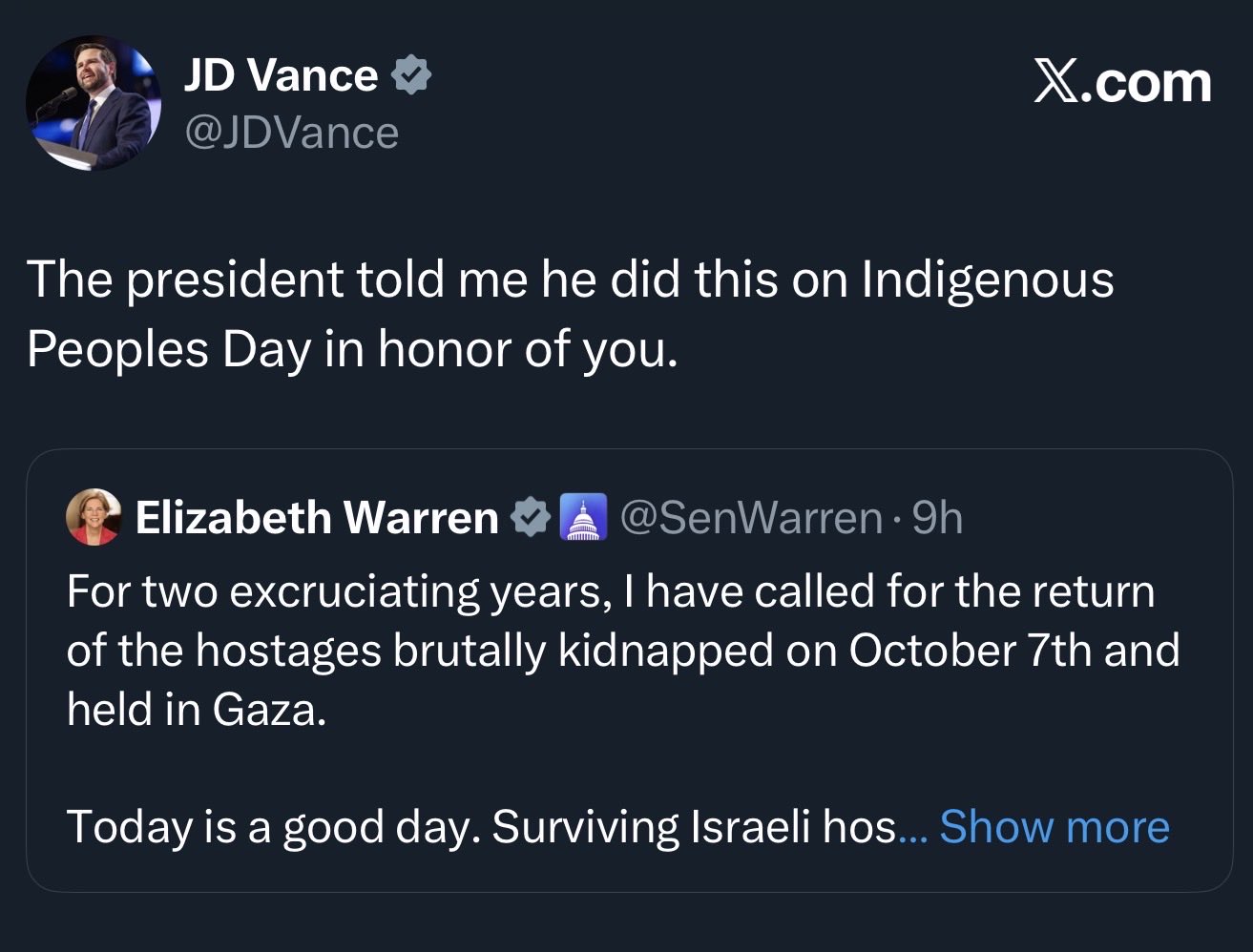Viewport: 1253px width, 952px height.
Task: Click the X.com logo watermark
Action: coord(1123,83)
